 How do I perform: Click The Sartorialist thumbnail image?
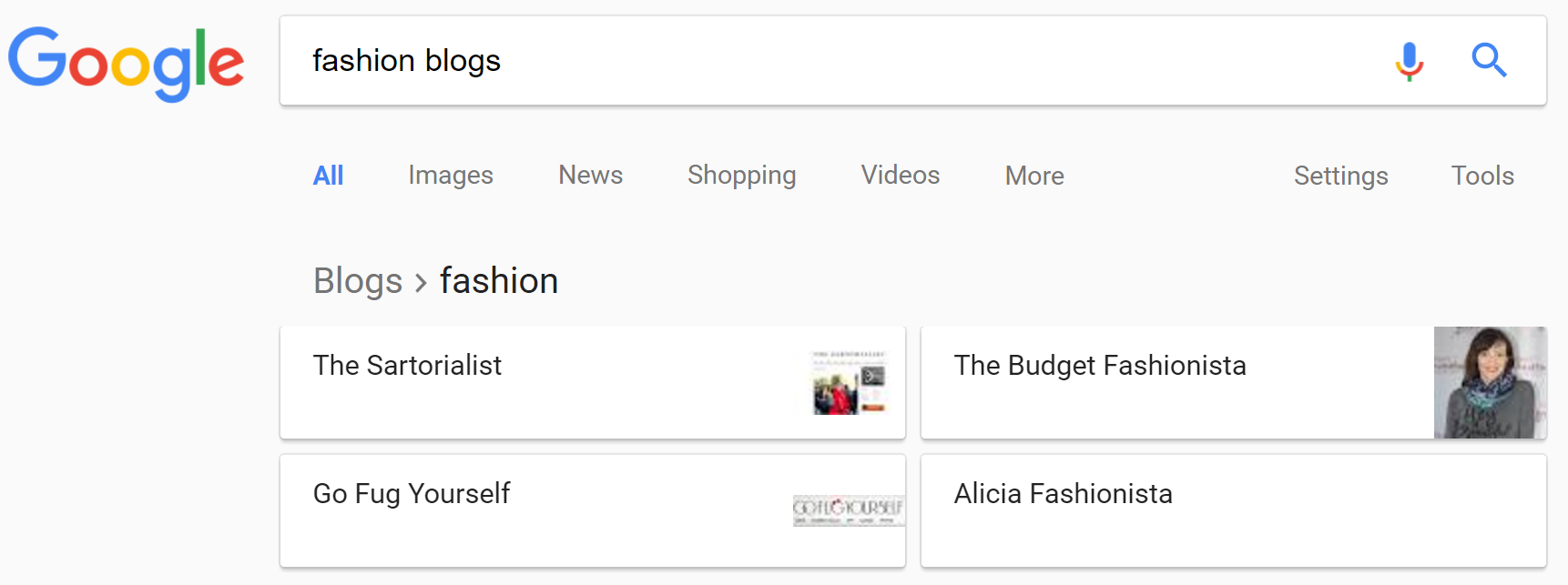[x=849, y=382]
